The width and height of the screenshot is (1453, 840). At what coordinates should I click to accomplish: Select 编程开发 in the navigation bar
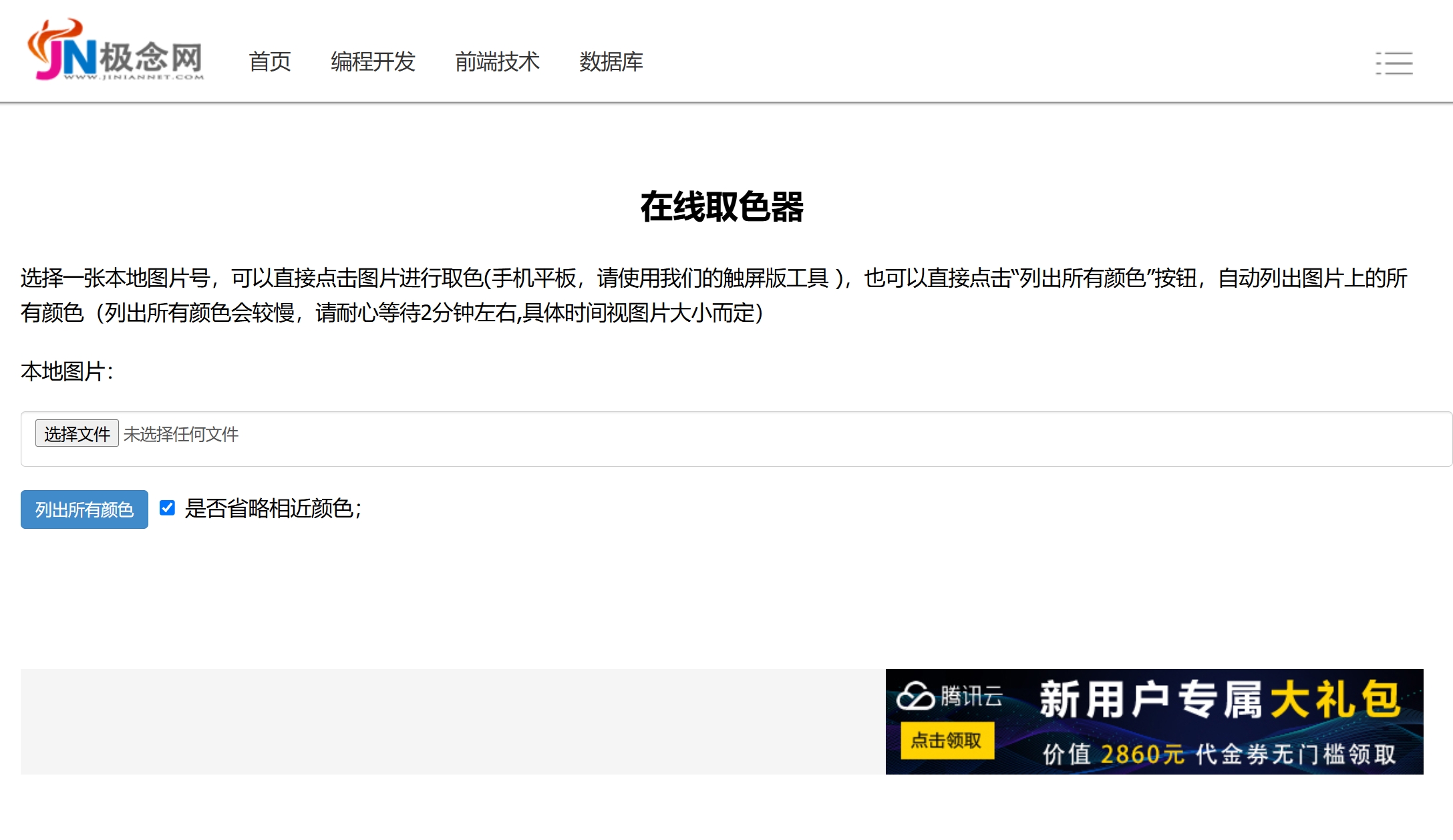372,62
